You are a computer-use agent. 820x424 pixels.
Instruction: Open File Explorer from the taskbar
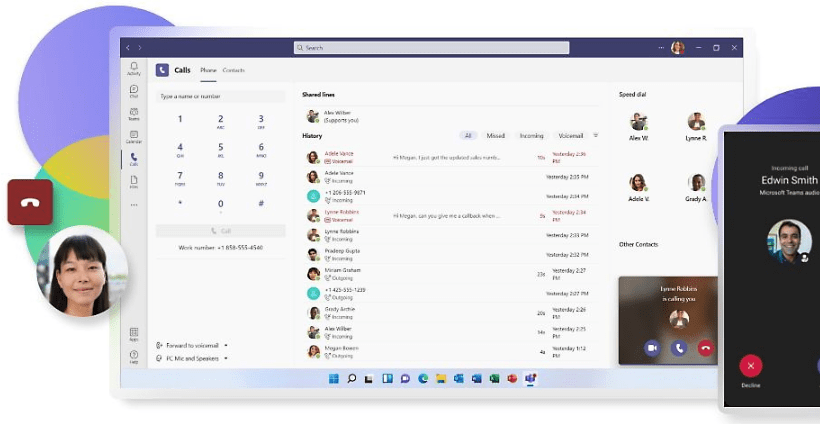coord(441,379)
